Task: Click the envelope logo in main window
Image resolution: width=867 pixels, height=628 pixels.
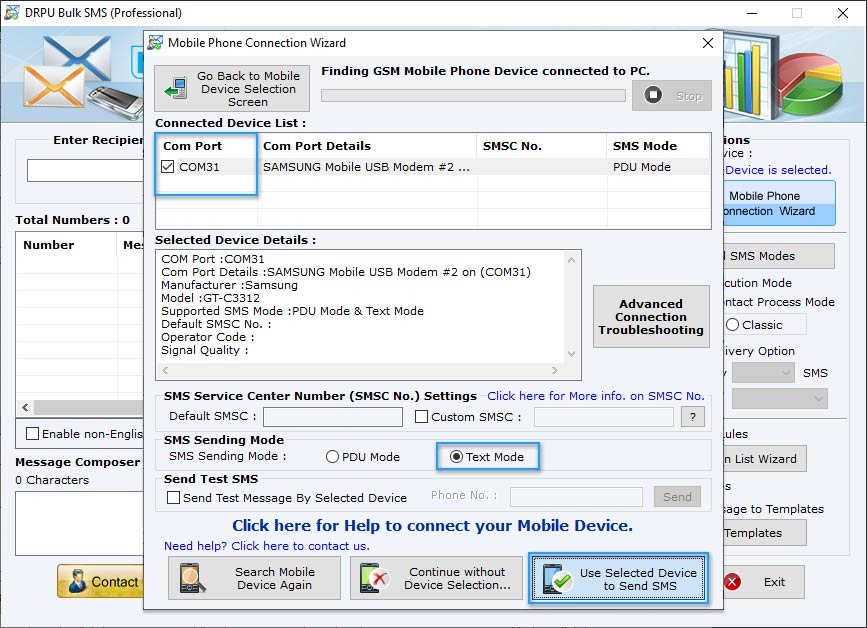Action: 69,72
